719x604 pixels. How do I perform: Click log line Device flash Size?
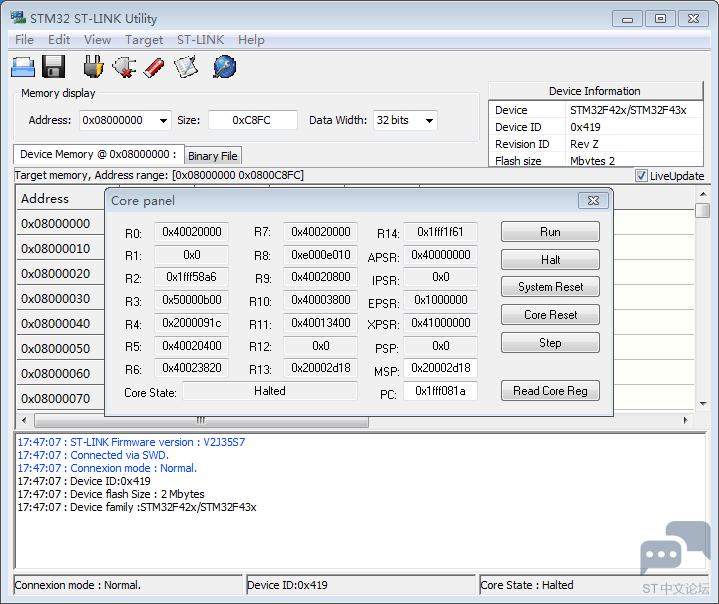(x=111, y=494)
